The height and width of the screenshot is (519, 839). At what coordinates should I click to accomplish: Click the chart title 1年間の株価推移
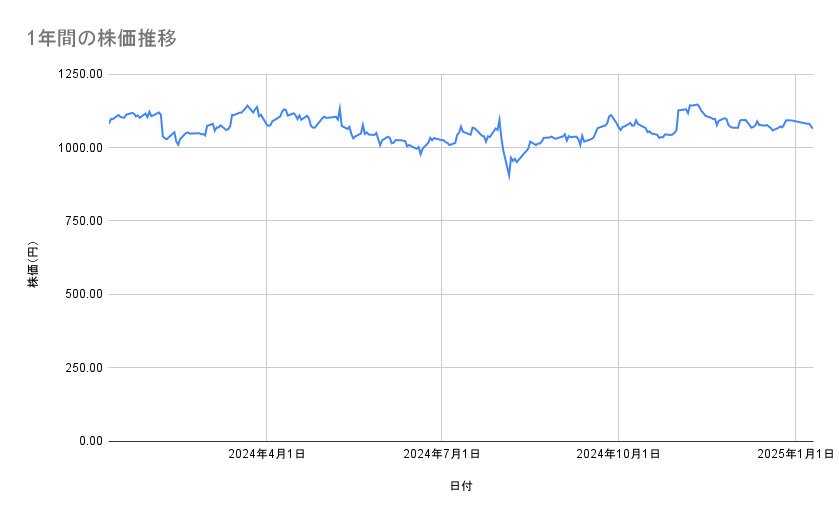102,39
